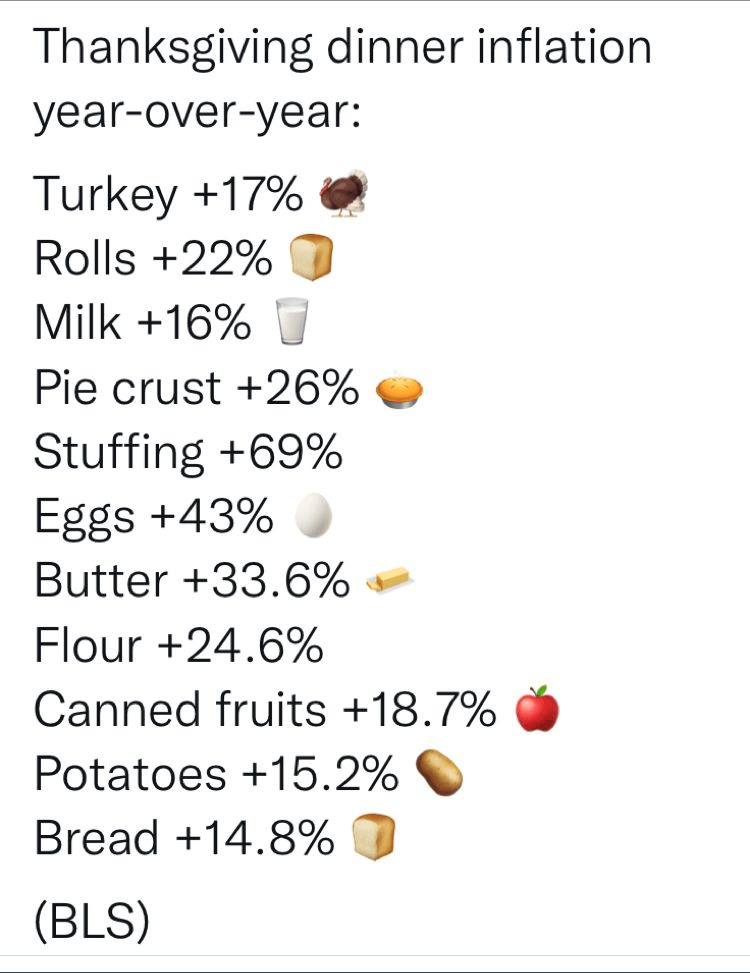Select the "Flour +24.6%" line
Image resolution: width=750 pixels, height=973 pixels.
[179, 646]
